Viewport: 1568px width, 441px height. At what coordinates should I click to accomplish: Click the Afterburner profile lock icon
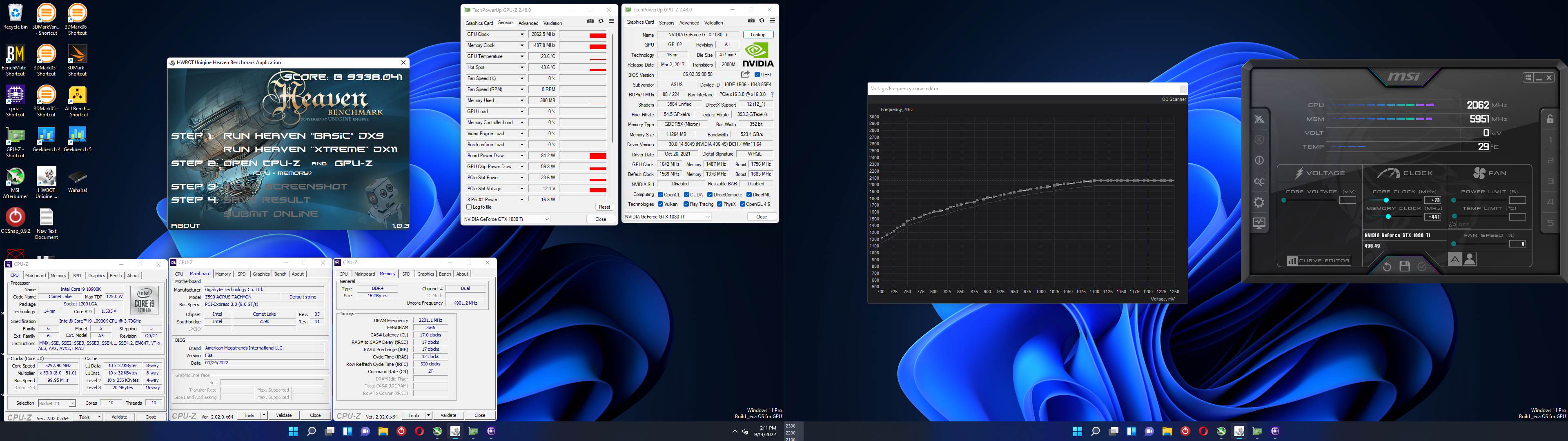click(x=1550, y=119)
